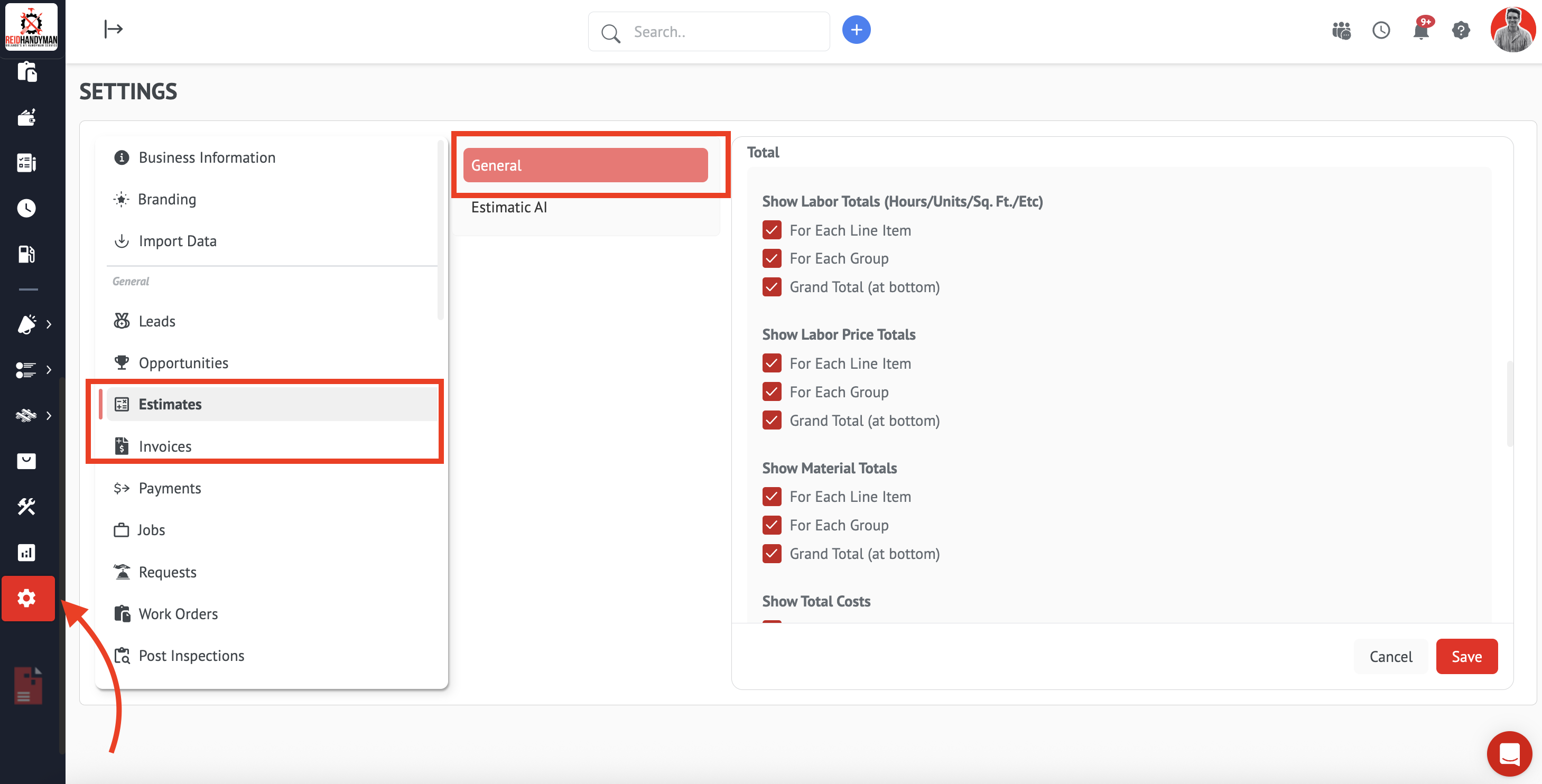The image size is (1542, 784).
Task: Open the team members icon in header
Action: 1341,30
